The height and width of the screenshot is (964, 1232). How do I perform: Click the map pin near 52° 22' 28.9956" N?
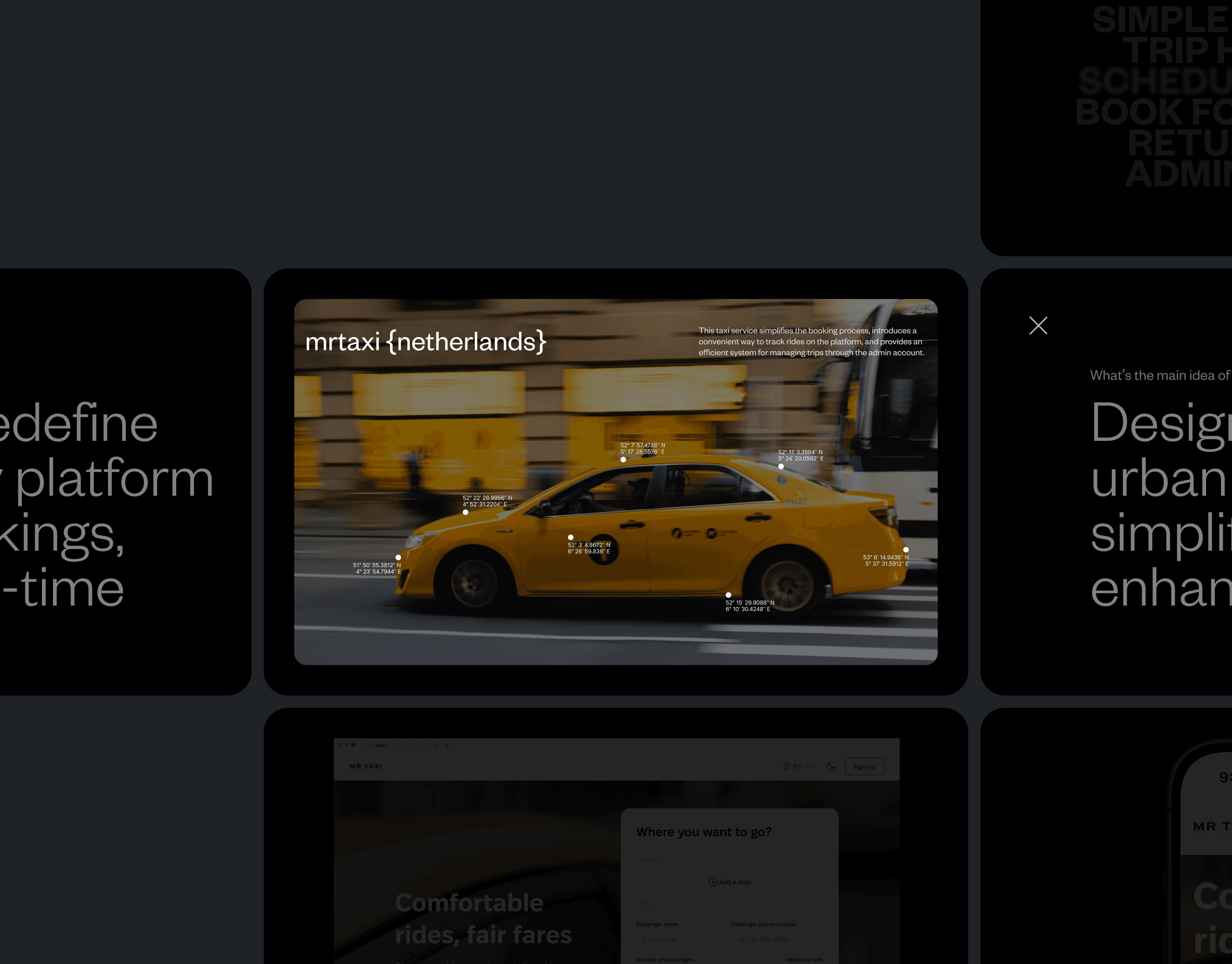click(465, 513)
